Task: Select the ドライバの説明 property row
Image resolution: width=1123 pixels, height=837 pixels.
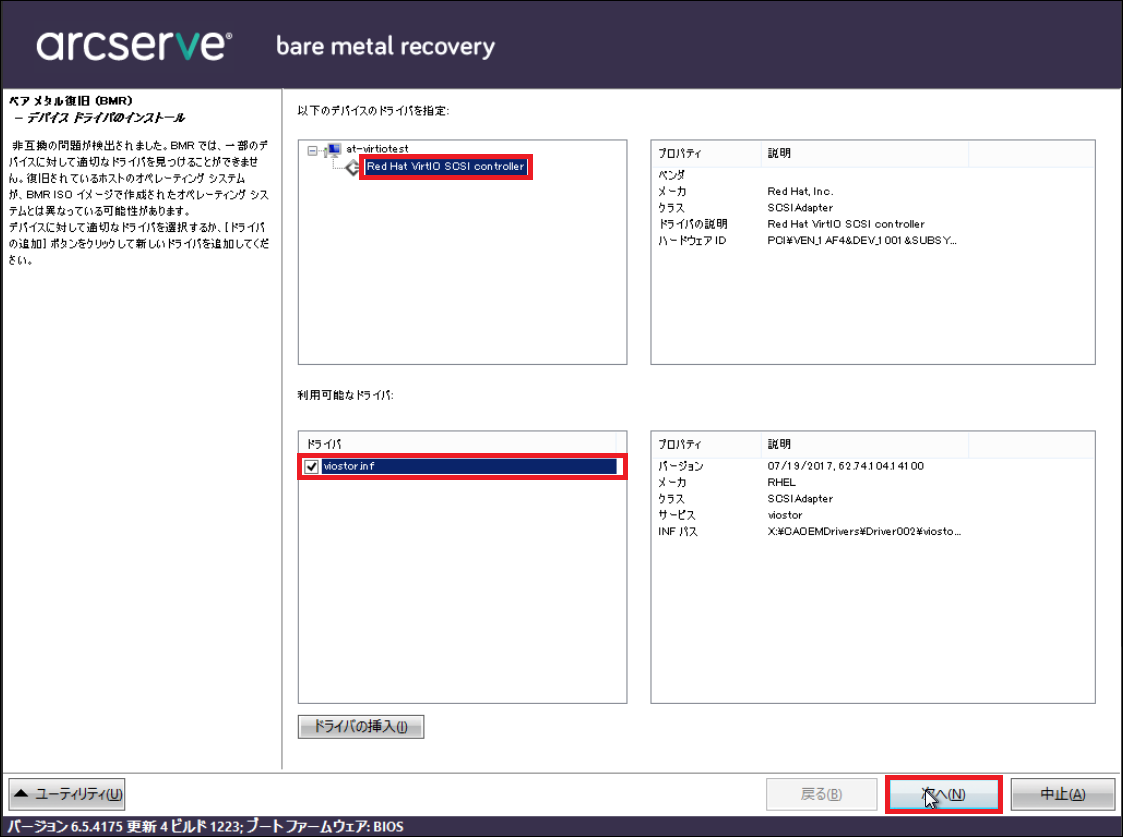Action: click(693, 224)
